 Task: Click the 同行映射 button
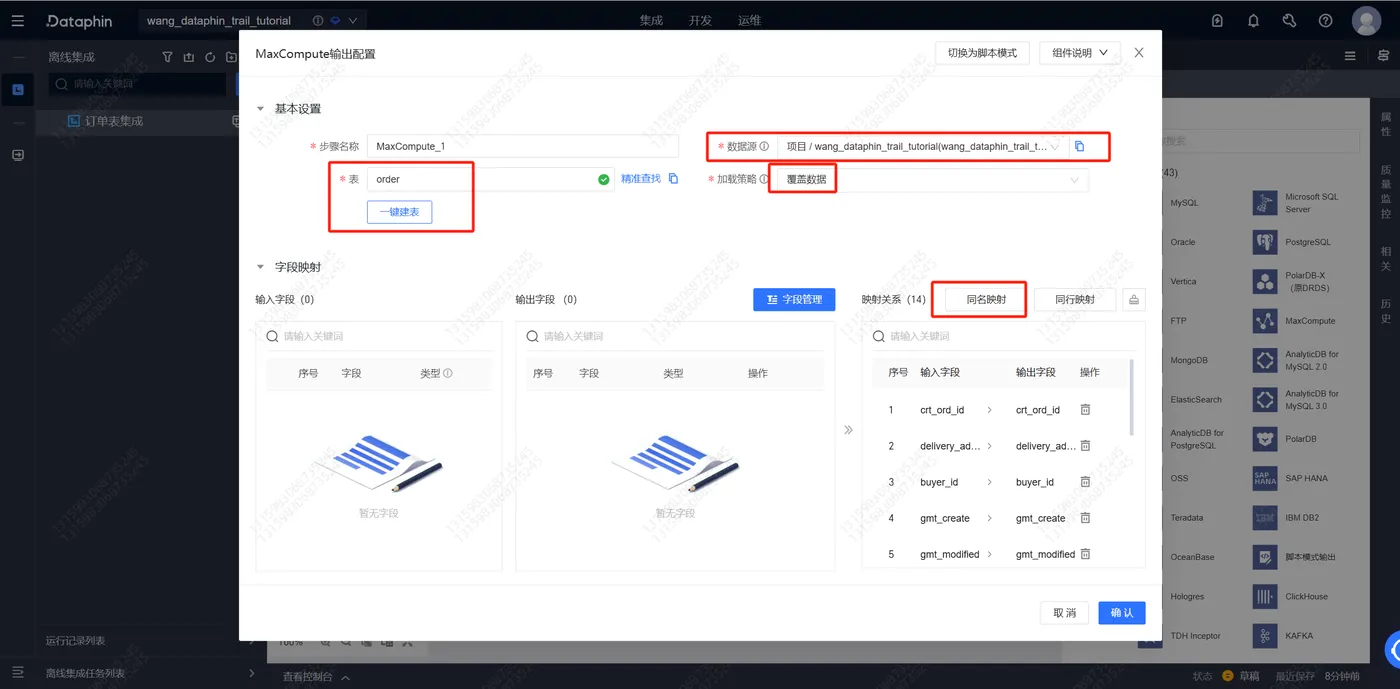tap(1075, 299)
